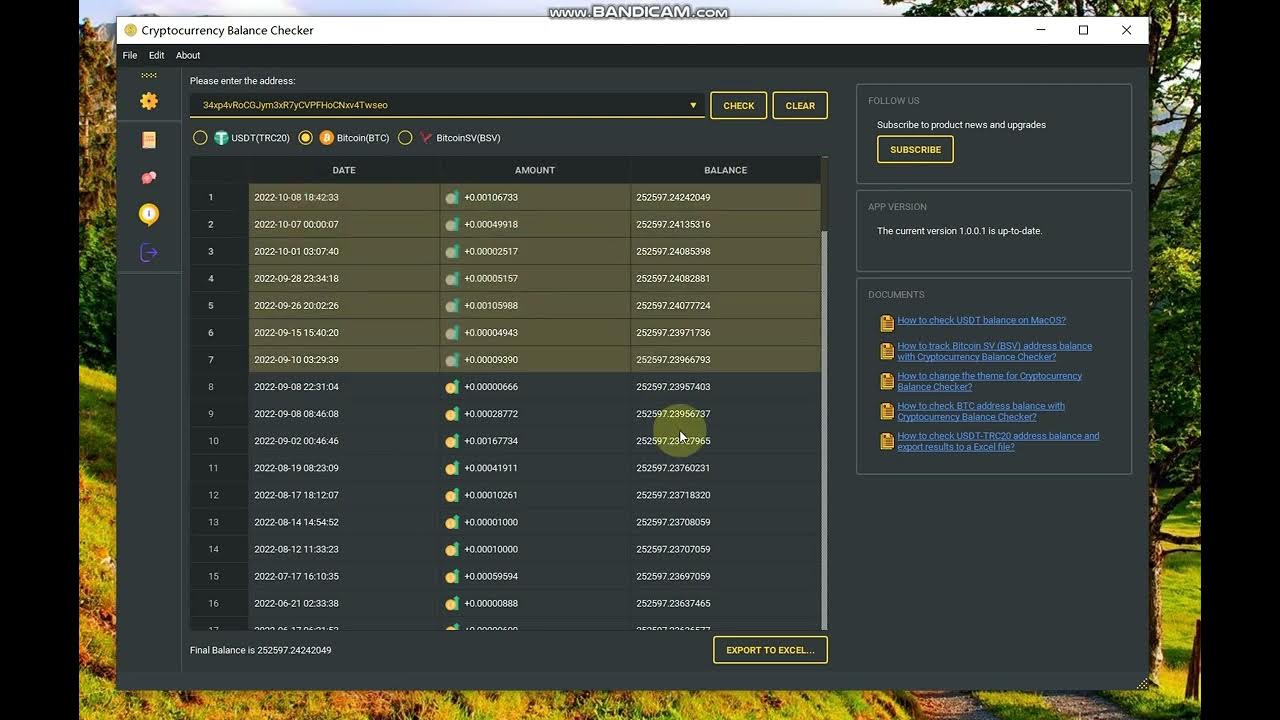This screenshot has height=720, width=1280.
Task: Open the File menu
Action: [130, 55]
